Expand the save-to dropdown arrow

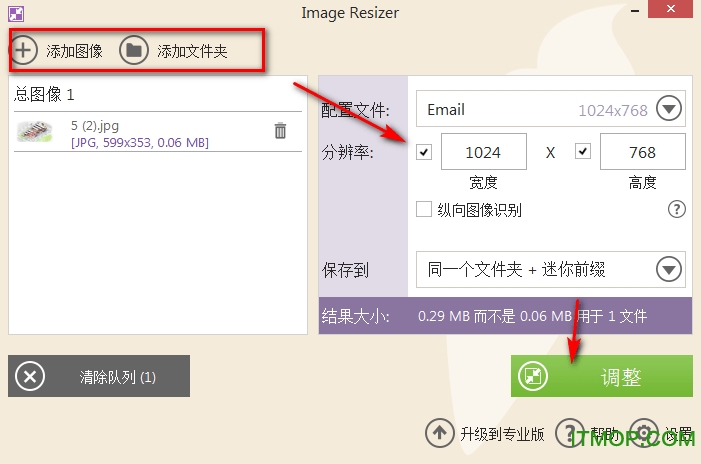click(x=669, y=269)
